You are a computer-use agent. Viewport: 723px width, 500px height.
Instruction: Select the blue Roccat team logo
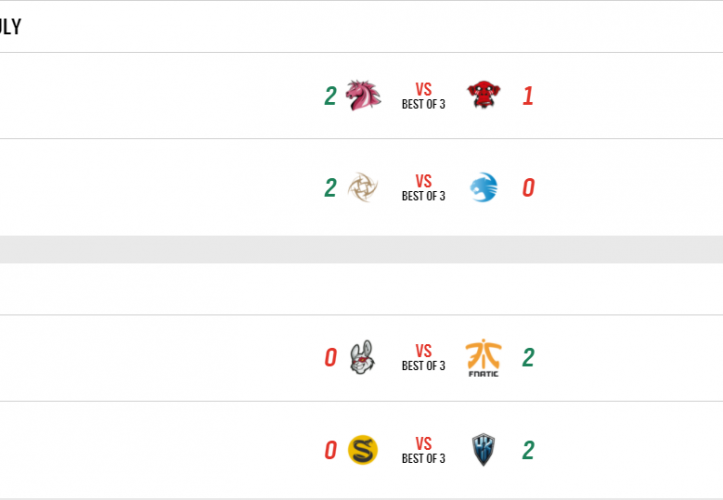(x=484, y=187)
